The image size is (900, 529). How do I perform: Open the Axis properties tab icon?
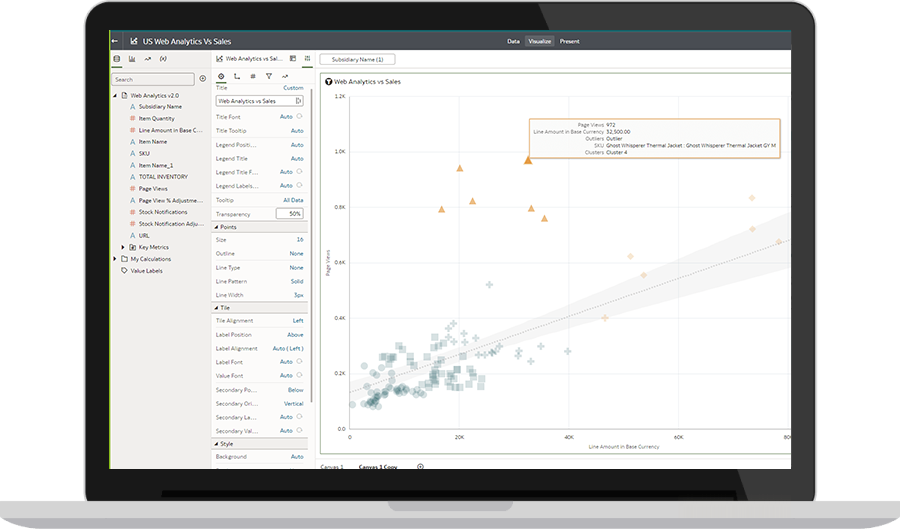pos(237,76)
